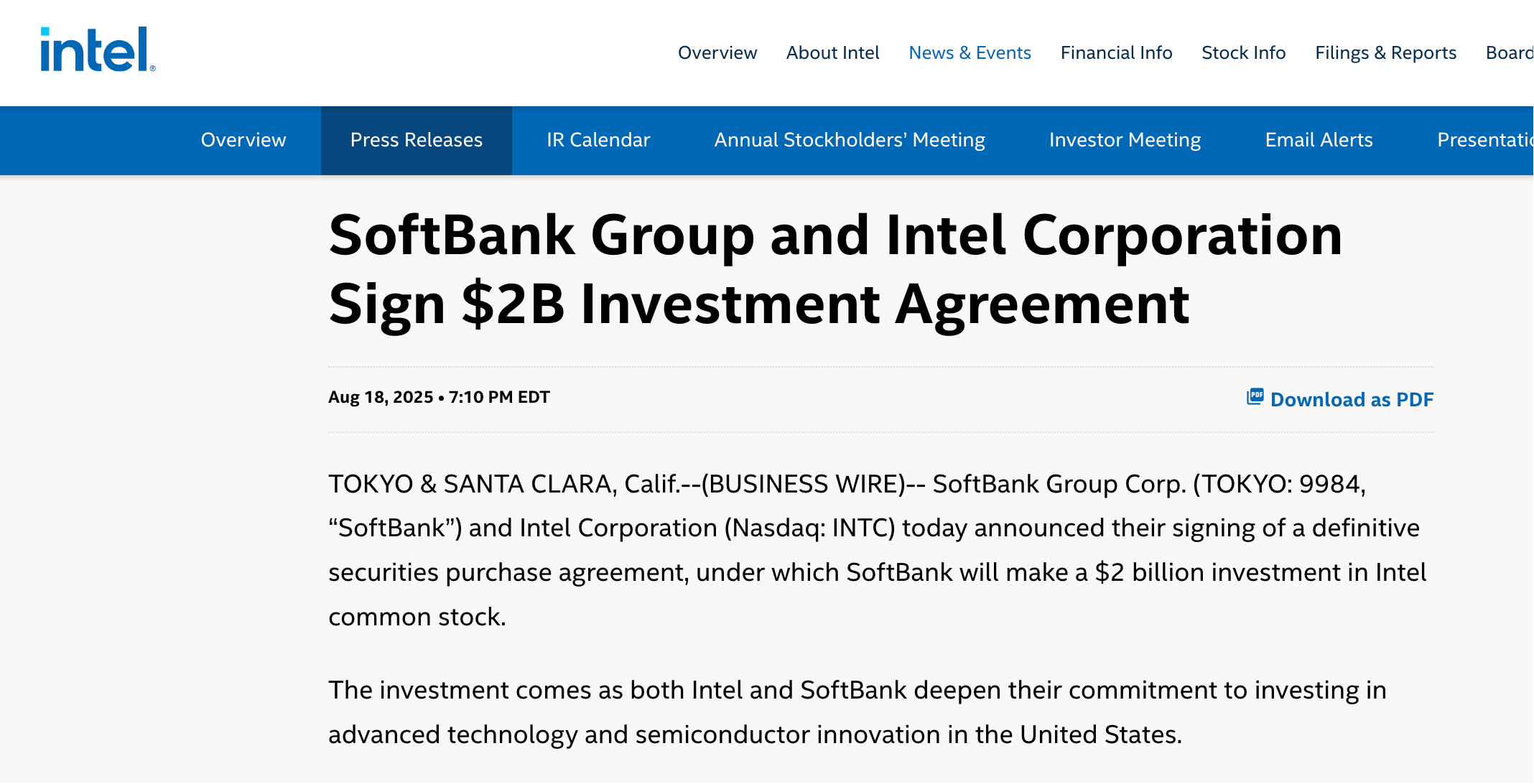The width and height of the screenshot is (1534, 784).
Task: Click the cut-off Presentations tab
Action: (1484, 140)
